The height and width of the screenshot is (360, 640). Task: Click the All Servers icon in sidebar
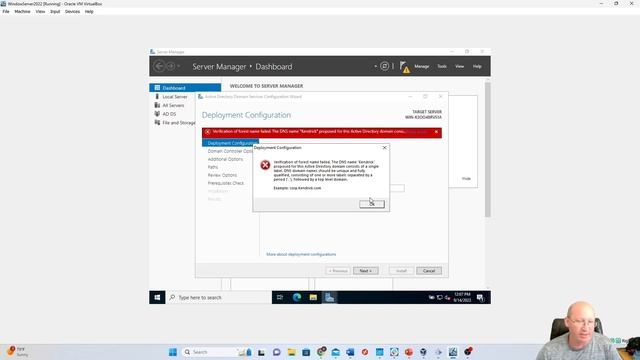tap(157, 105)
